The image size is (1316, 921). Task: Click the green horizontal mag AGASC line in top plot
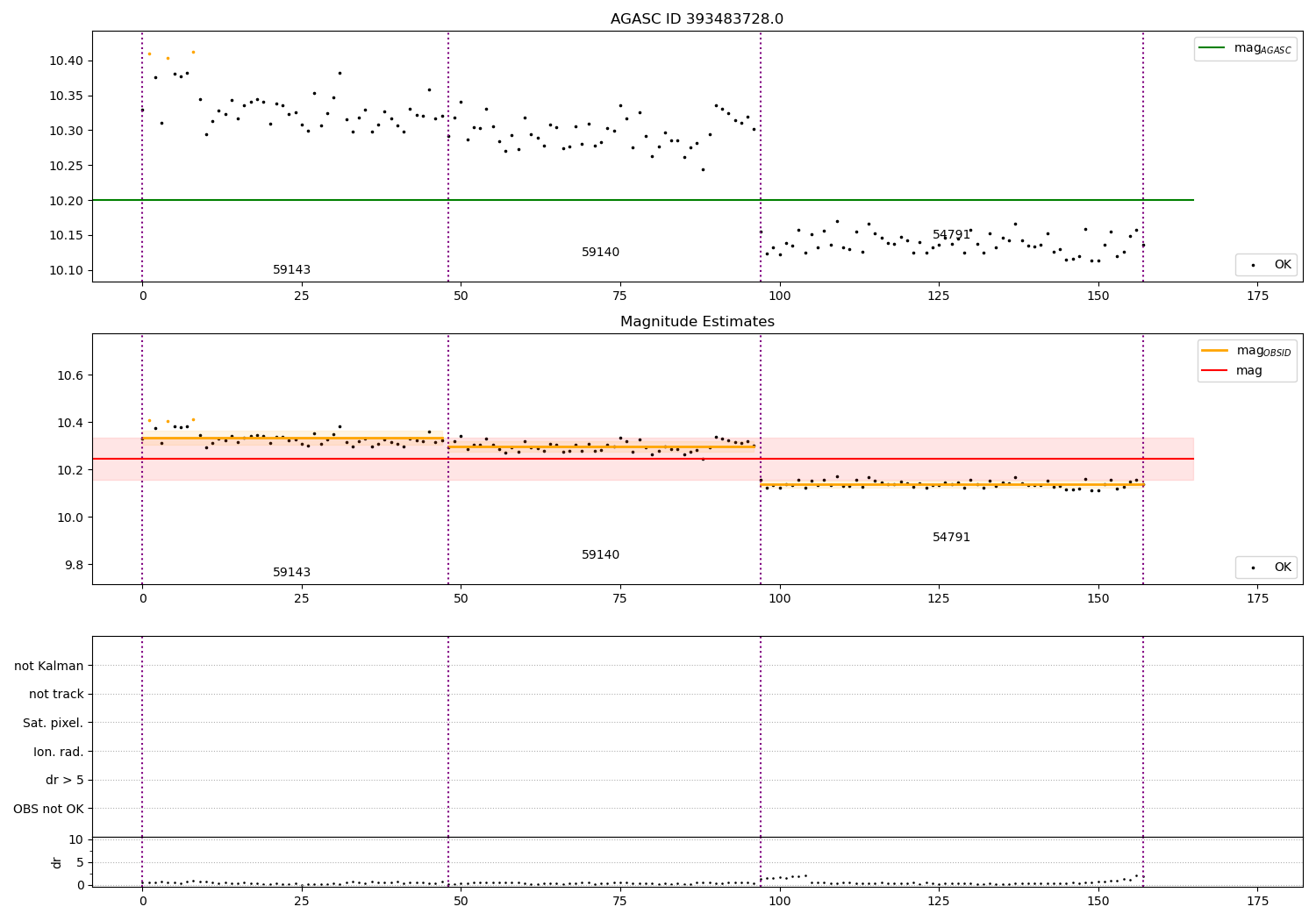[642, 200]
